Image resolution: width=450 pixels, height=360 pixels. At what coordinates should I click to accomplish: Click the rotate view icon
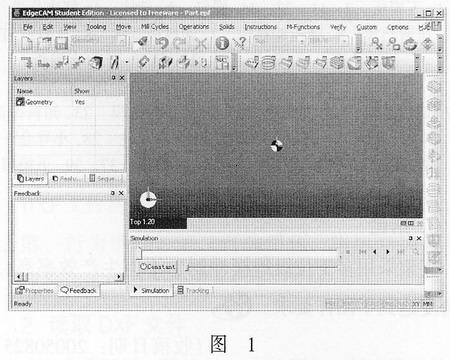[410, 44]
